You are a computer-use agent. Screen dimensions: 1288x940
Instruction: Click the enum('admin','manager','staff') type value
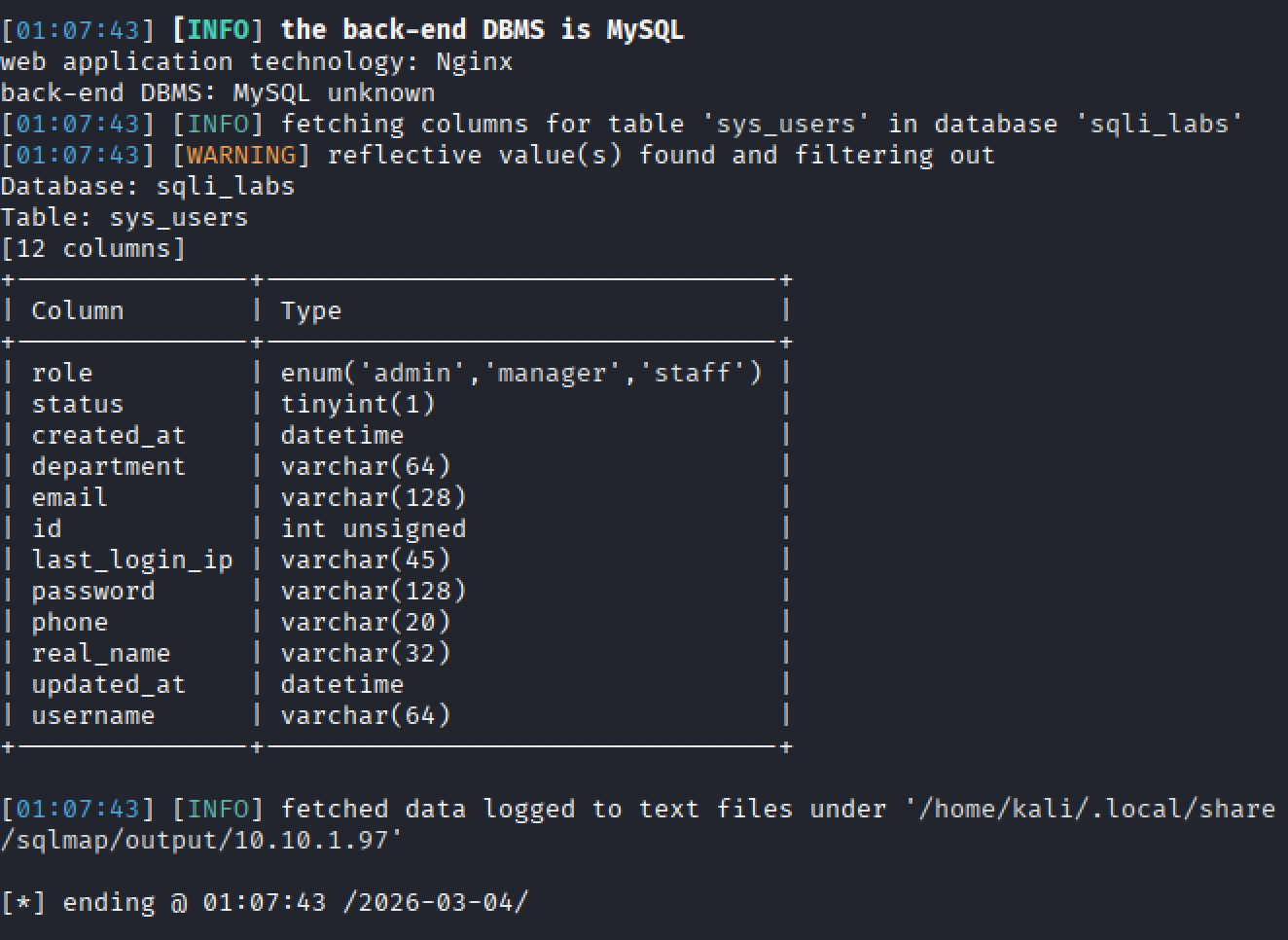[x=521, y=373]
